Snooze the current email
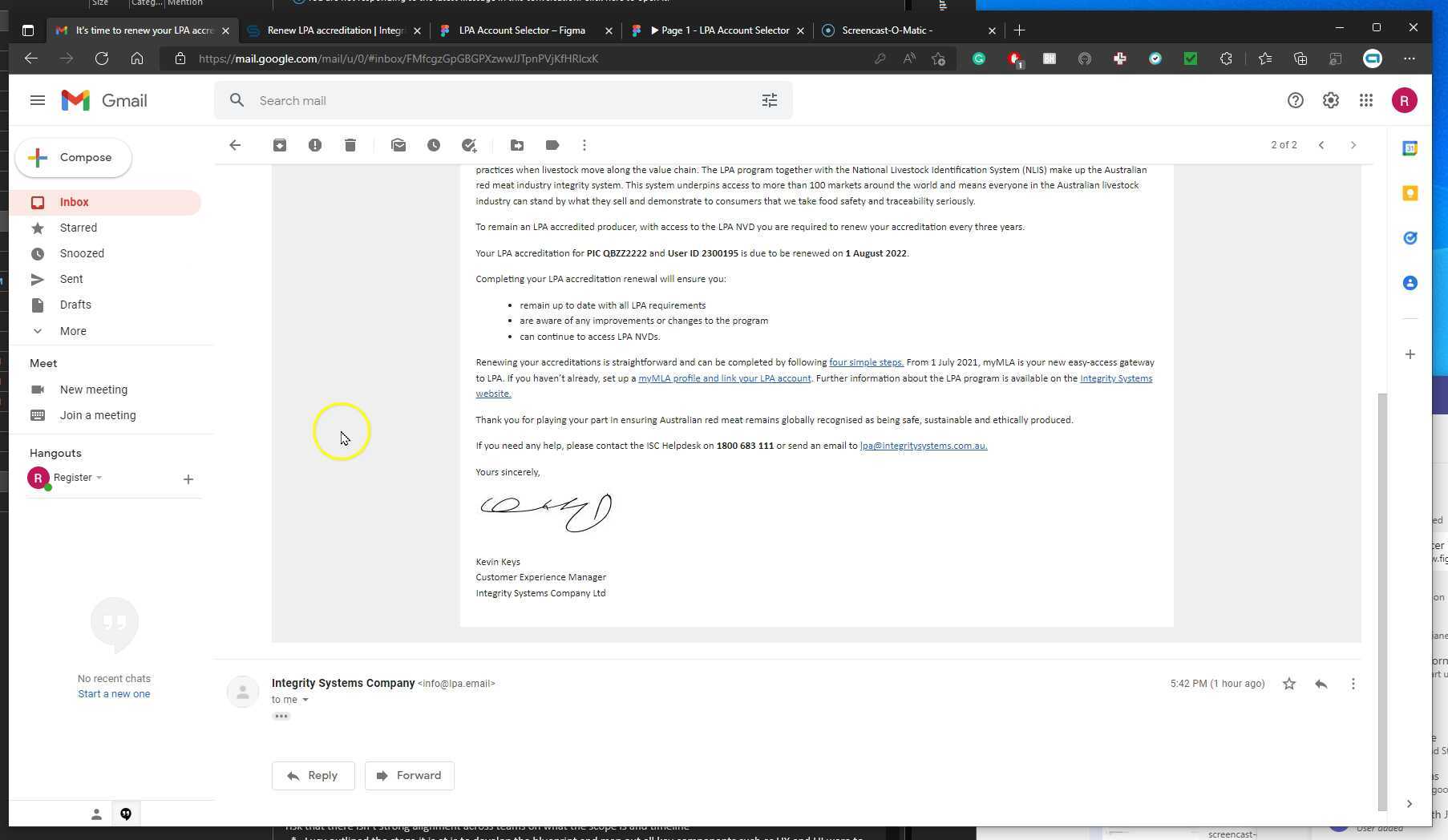This screenshot has height=840, width=1448. tap(434, 145)
